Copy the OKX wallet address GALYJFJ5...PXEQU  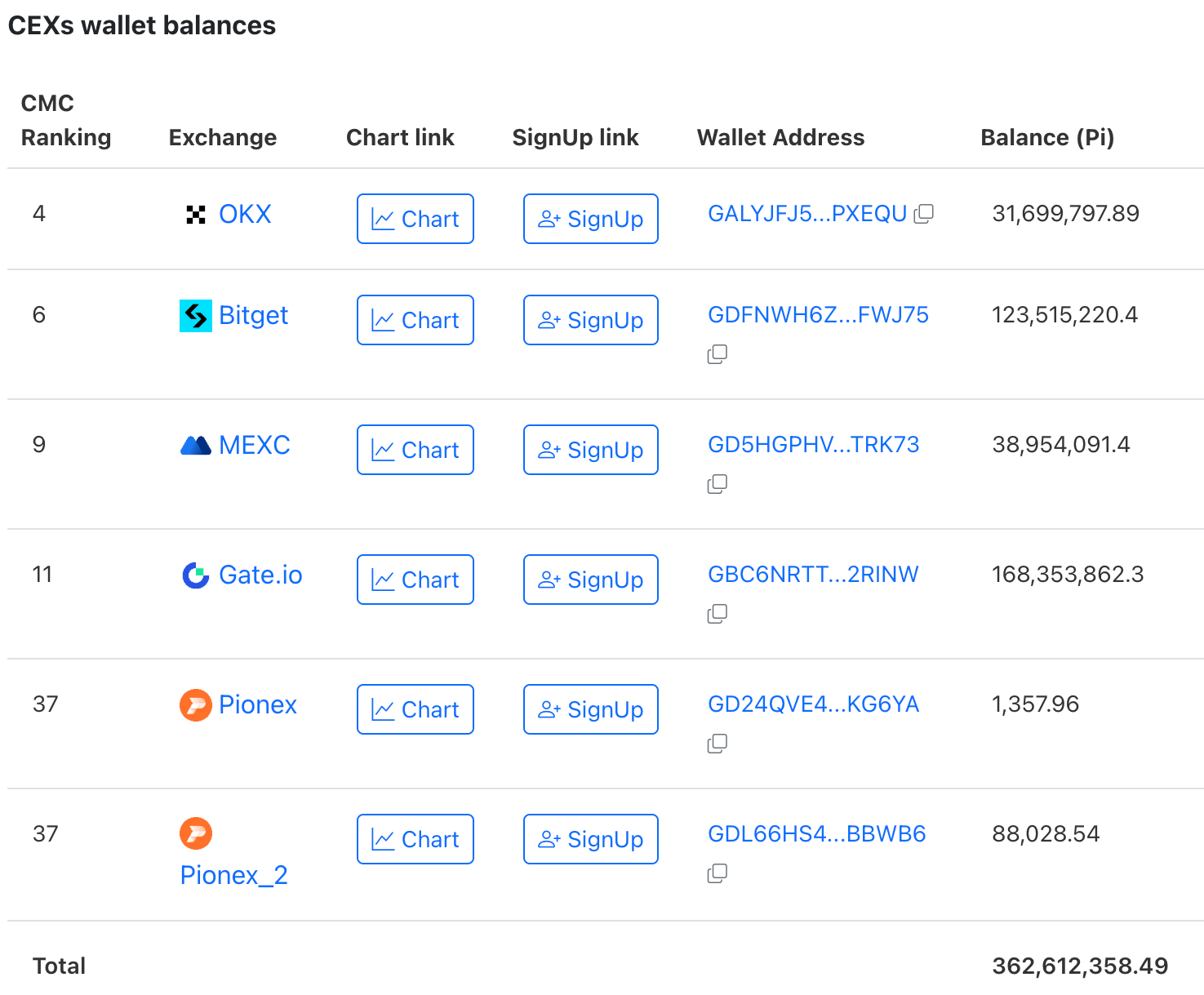(923, 214)
